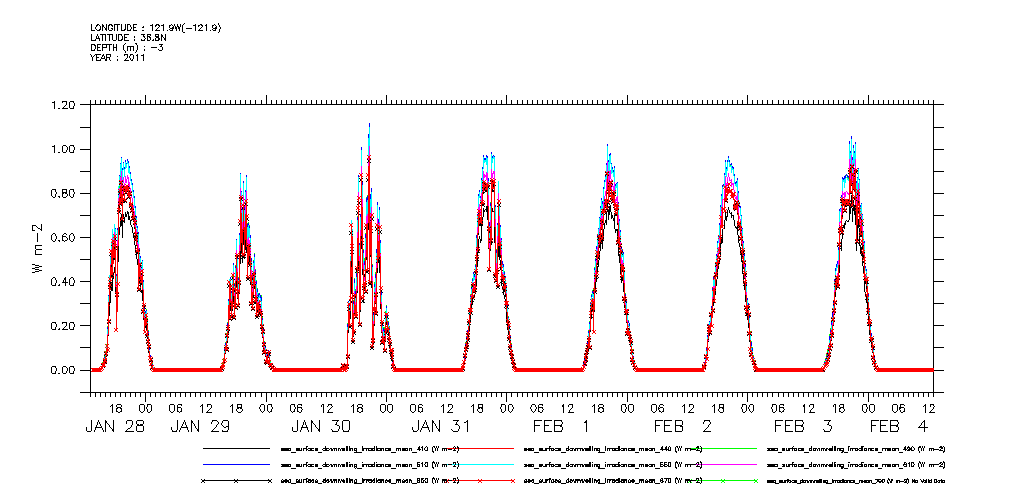This screenshot has width=1009, height=504.
Task: Click the cyan legend line sample
Action: pyautogui.click(x=479, y=465)
